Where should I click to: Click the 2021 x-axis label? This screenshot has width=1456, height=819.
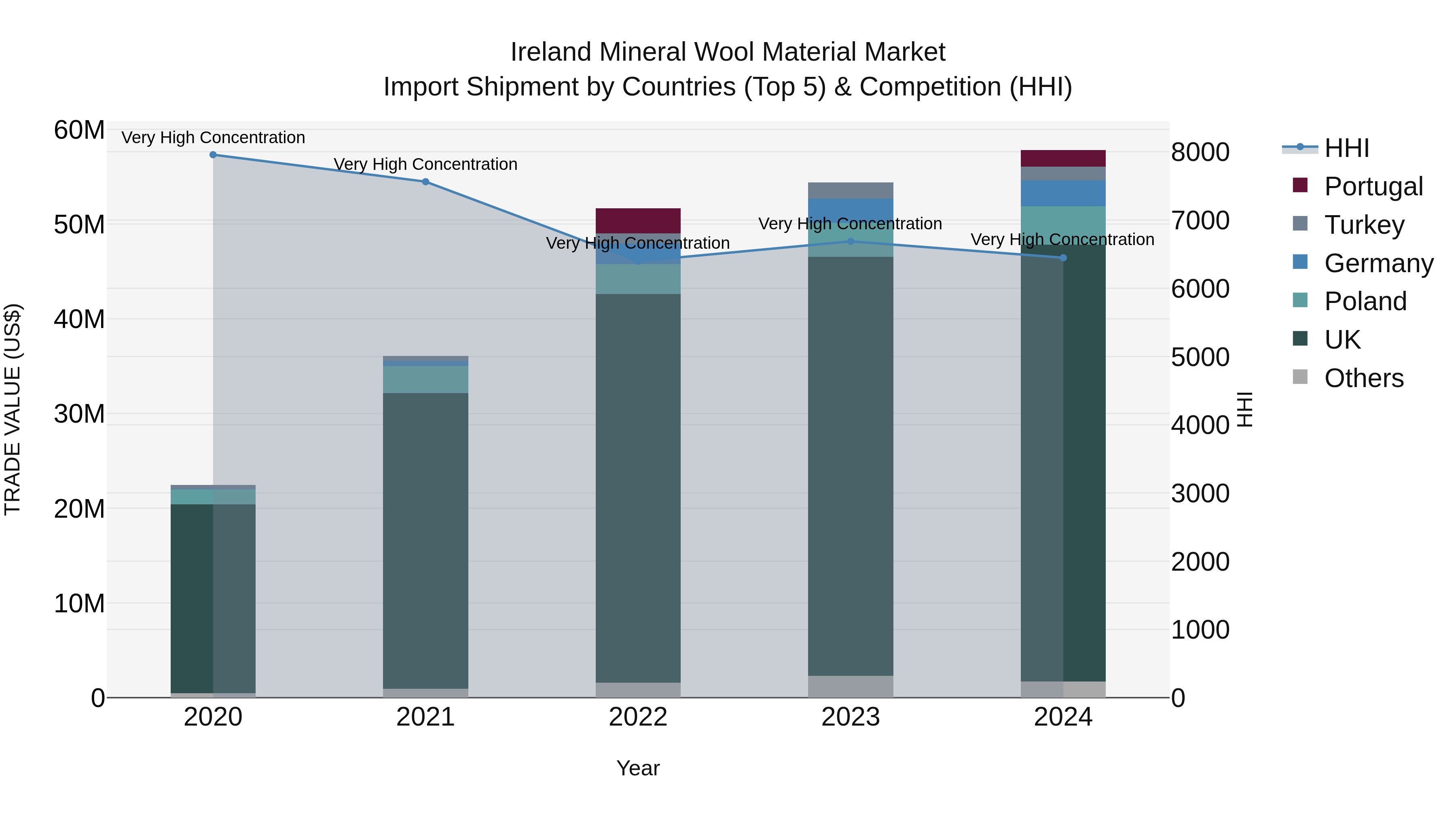(x=425, y=717)
